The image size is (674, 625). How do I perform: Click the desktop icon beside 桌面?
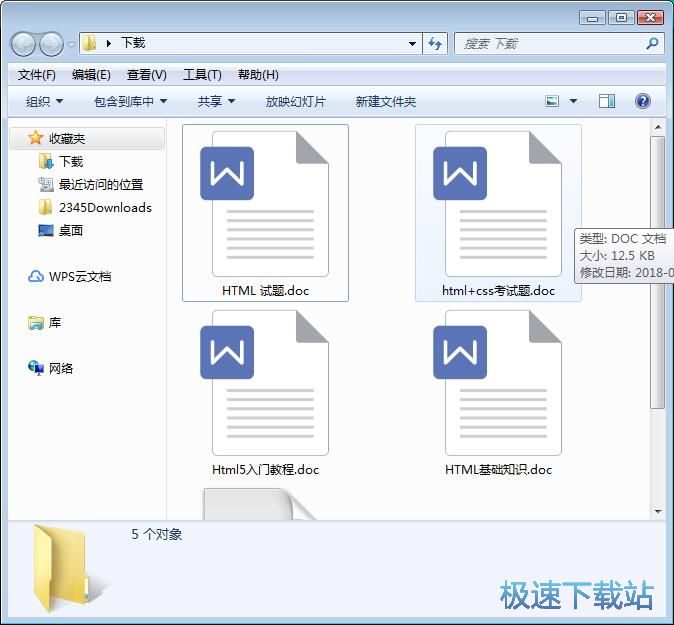[x=46, y=230]
